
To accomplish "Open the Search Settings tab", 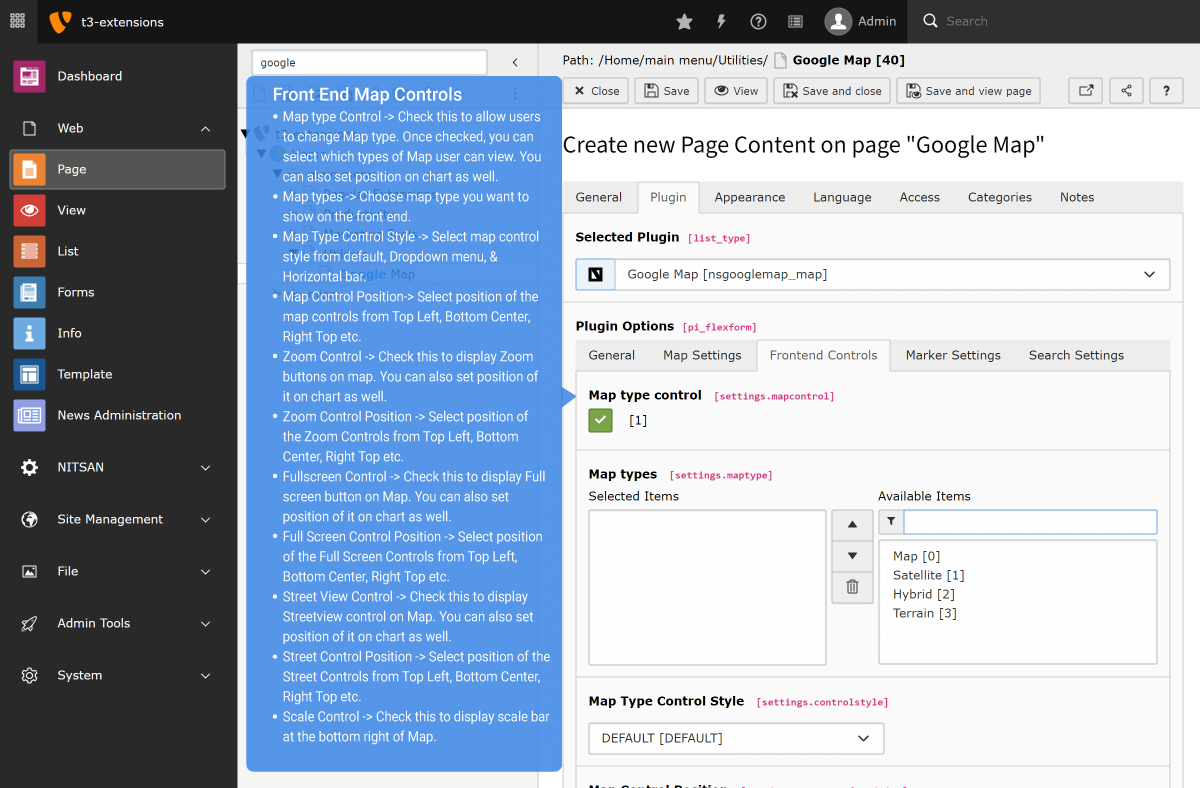I will (x=1076, y=355).
